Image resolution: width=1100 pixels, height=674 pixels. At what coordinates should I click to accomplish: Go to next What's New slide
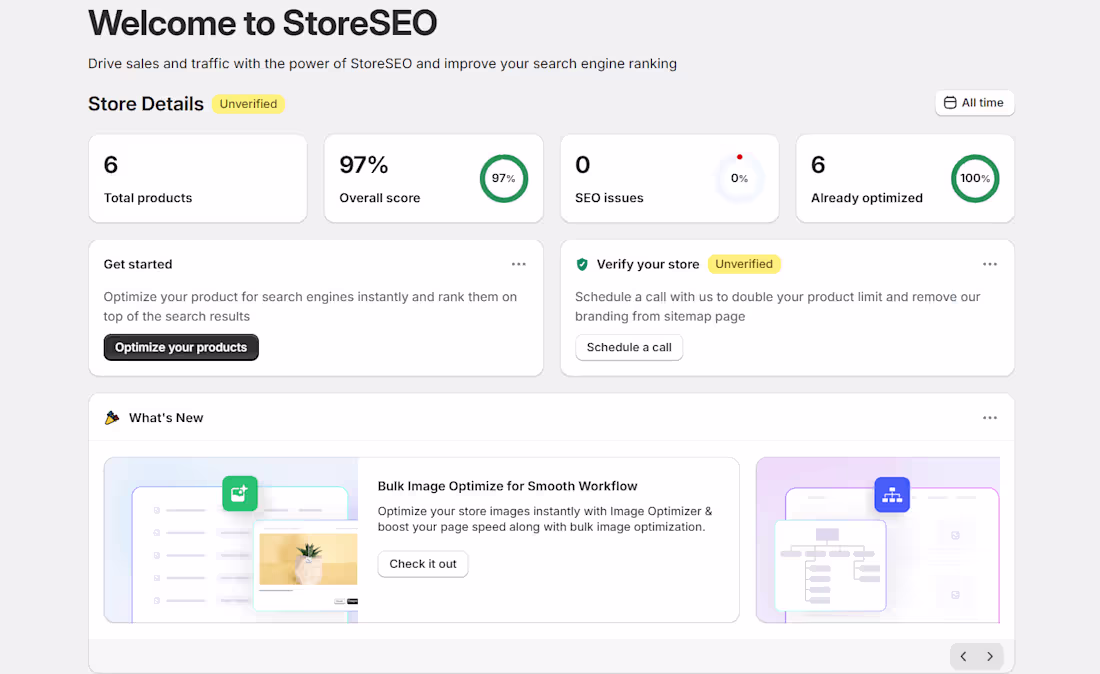tap(990, 656)
